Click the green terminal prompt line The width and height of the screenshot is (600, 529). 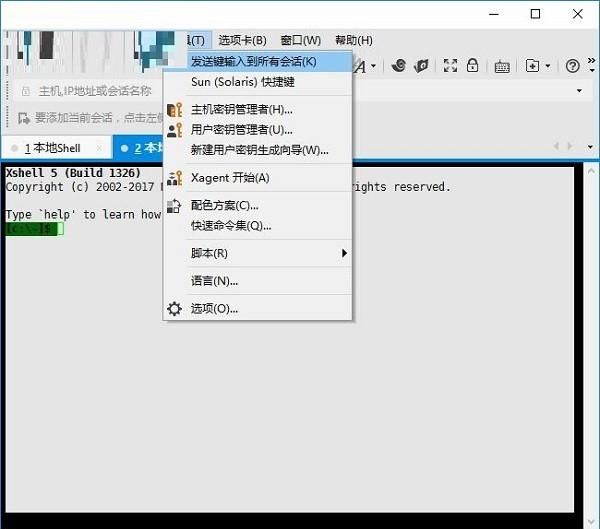point(34,229)
